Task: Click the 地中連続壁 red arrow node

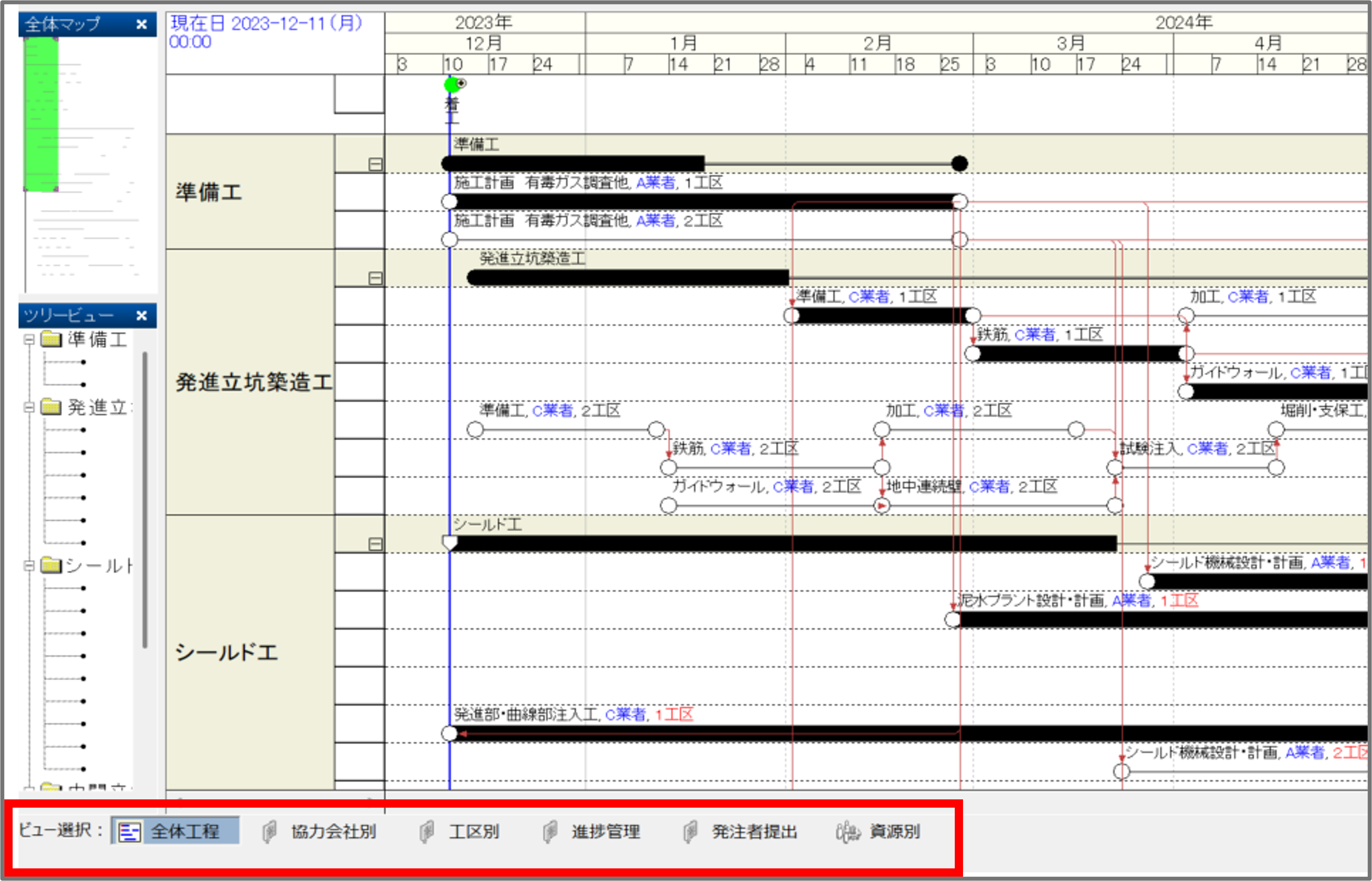Action: click(882, 506)
